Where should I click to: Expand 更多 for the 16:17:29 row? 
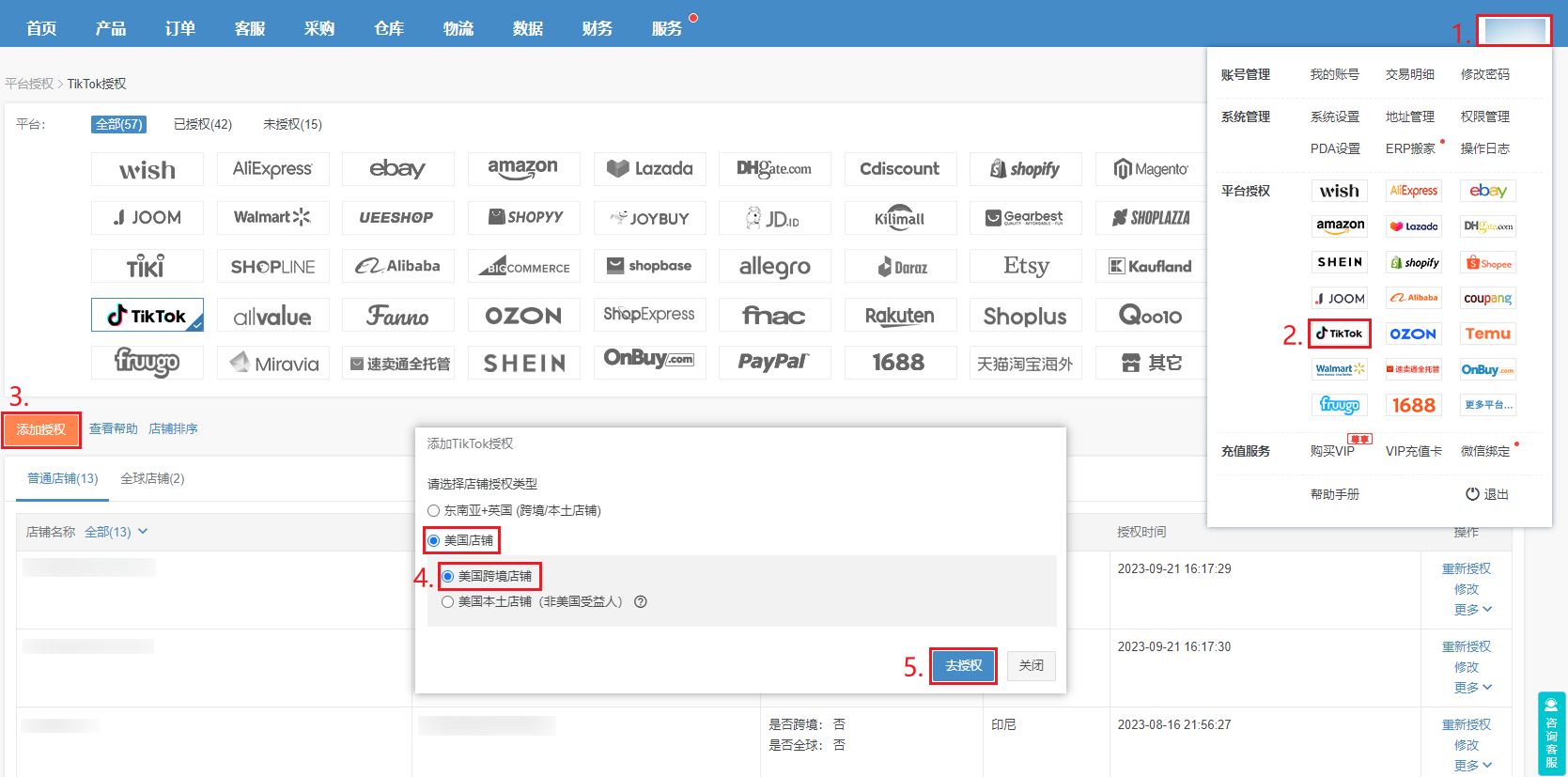click(1472, 610)
